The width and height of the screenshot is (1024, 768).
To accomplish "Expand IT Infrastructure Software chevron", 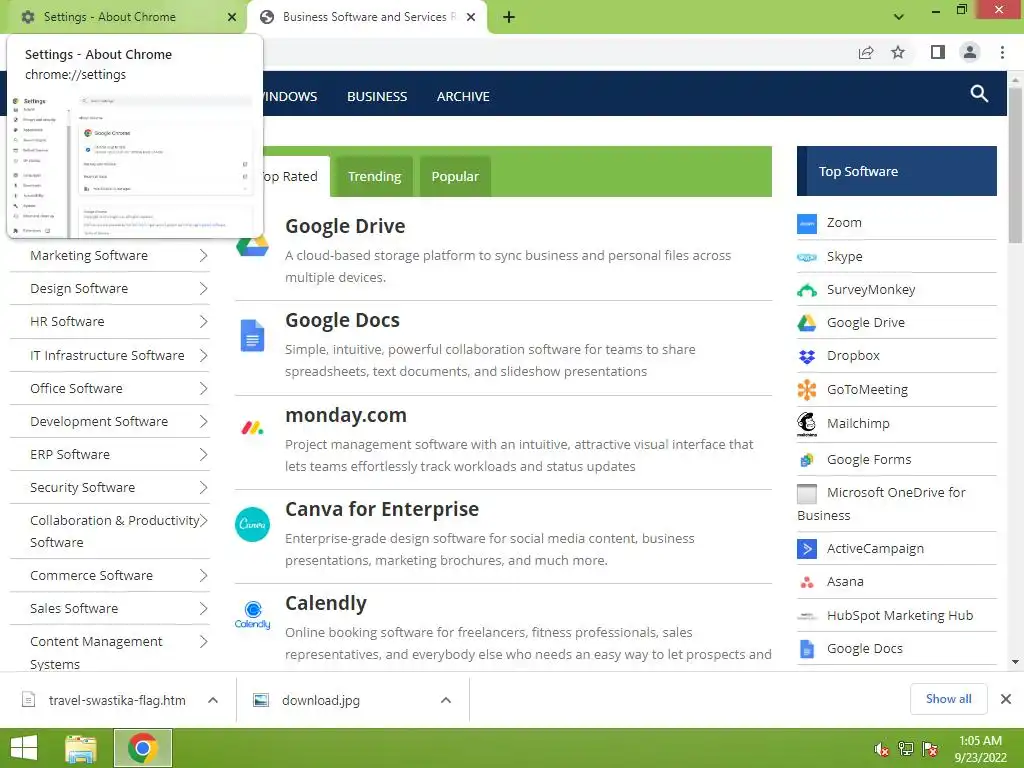I will point(203,355).
